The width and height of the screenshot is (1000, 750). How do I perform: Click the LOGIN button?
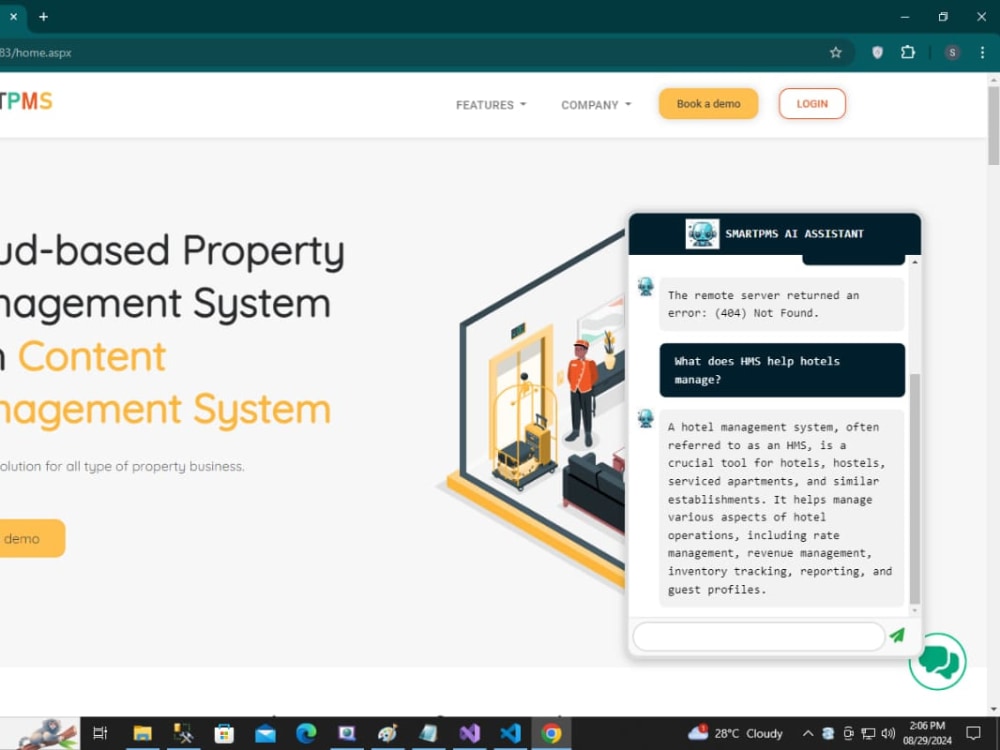[812, 103]
